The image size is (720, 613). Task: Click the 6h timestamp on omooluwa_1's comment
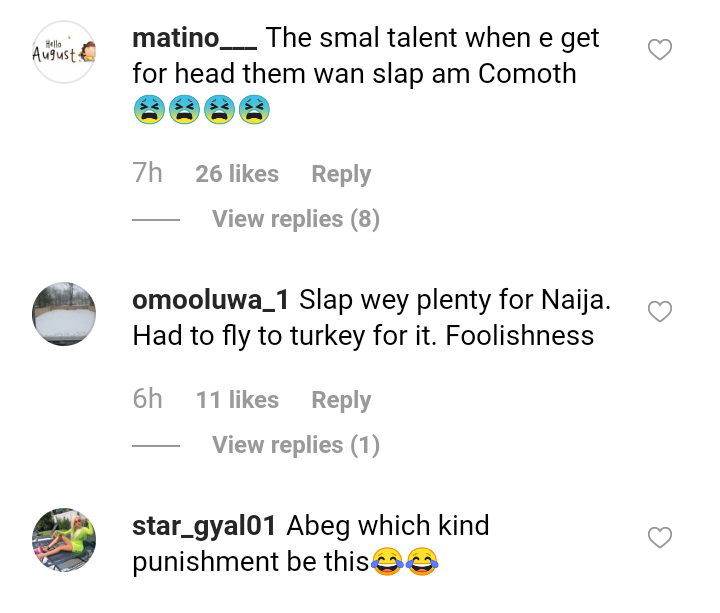click(x=147, y=399)
